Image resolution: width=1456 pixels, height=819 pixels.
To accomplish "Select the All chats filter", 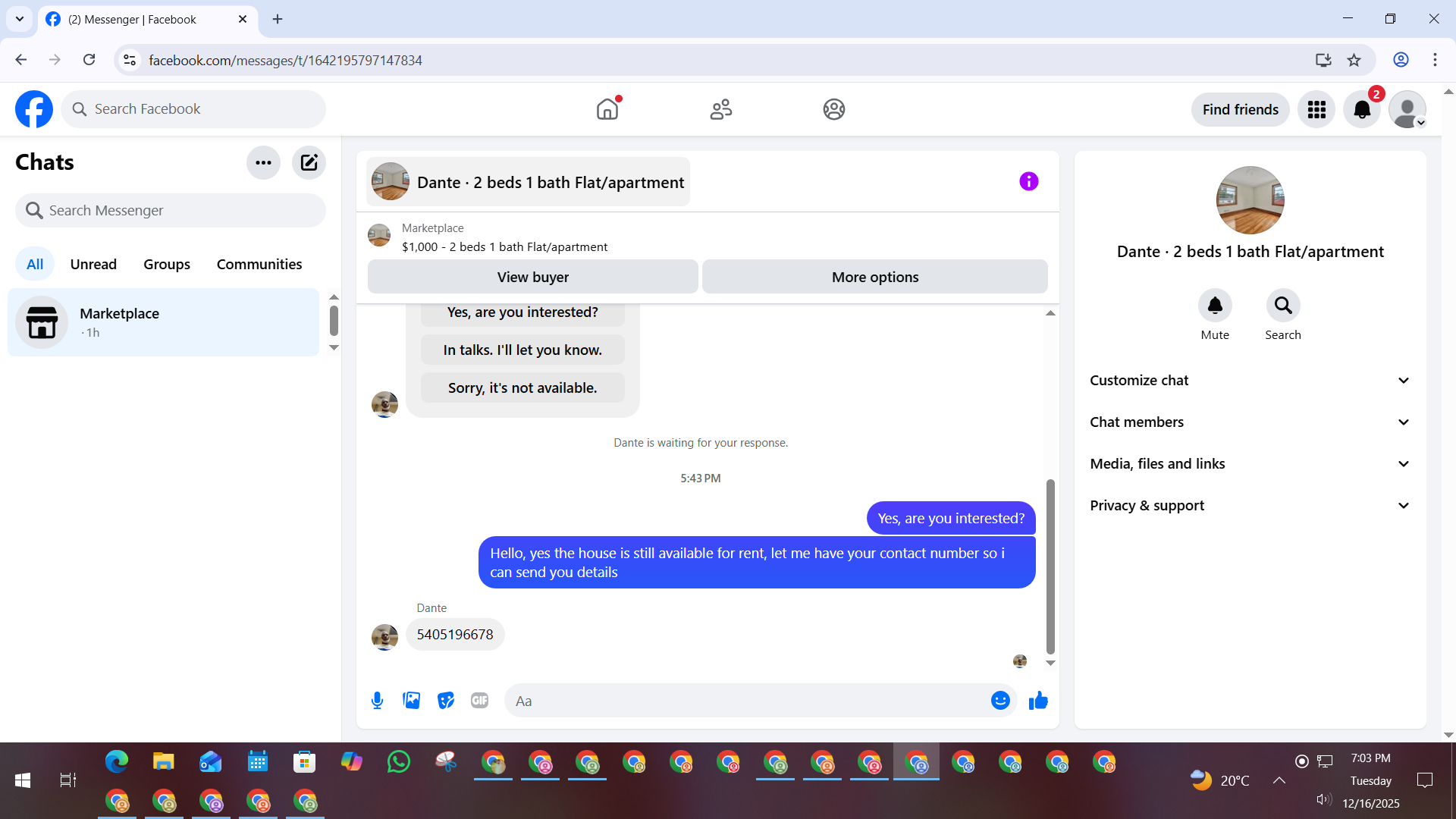I will coord(35,264).
